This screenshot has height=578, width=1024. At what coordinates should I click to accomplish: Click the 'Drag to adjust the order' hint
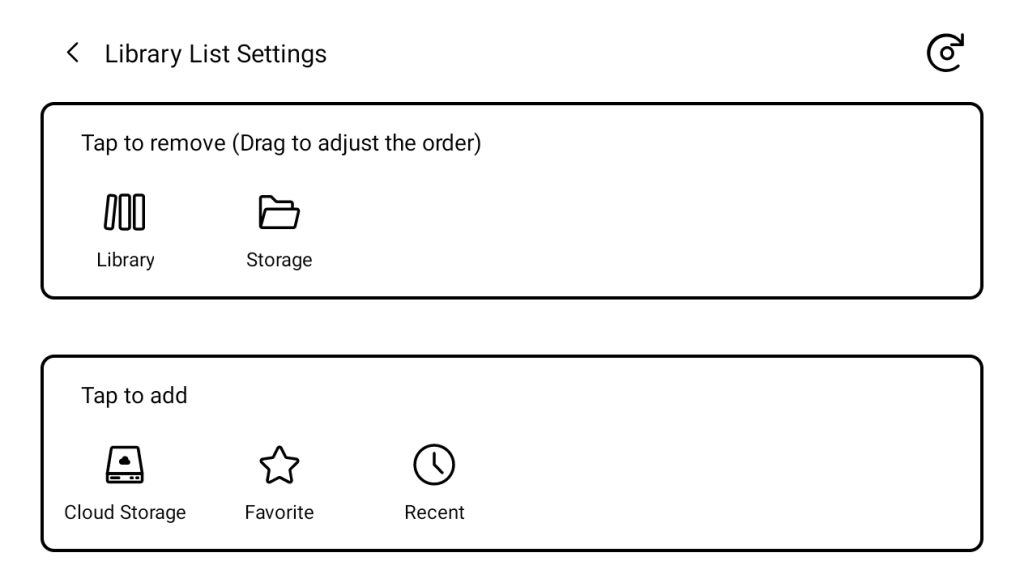click(358, 144)
